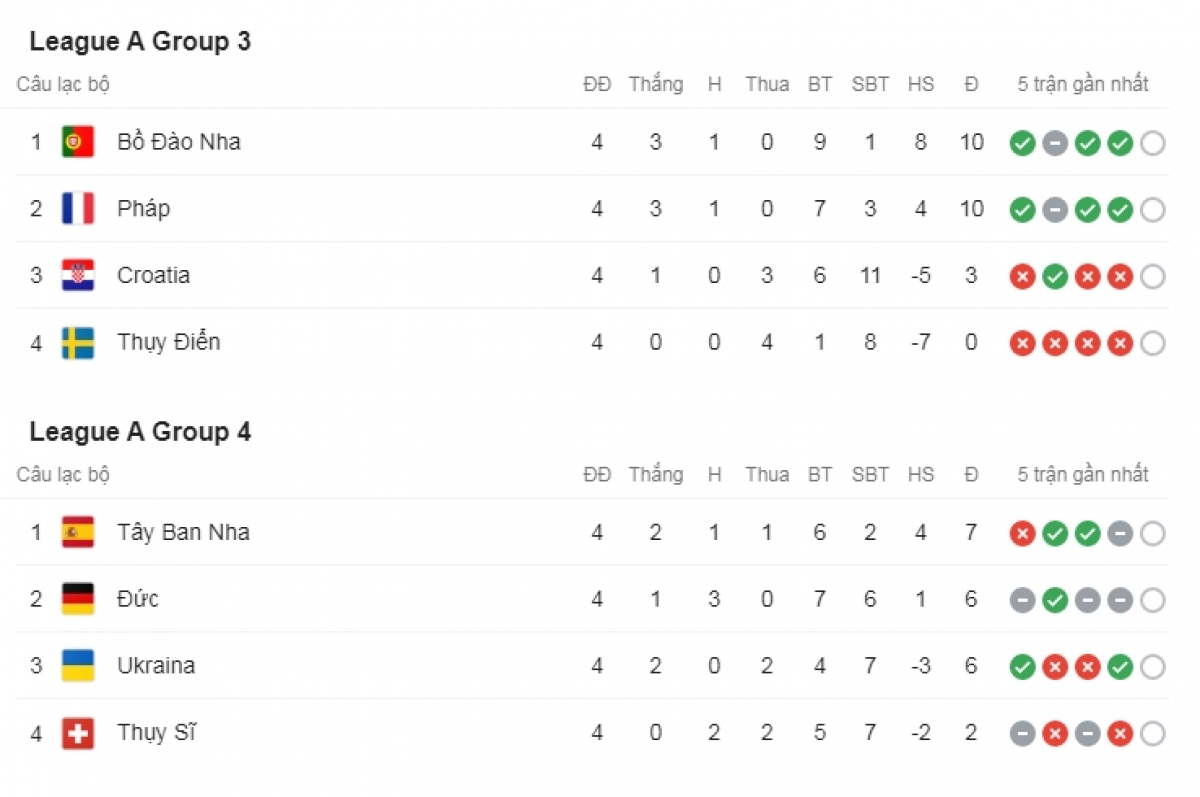Click Bồ Đào Nha's empty upcoming match circle
This screenshot has width=1200, height=797.
pos(1152,144)
